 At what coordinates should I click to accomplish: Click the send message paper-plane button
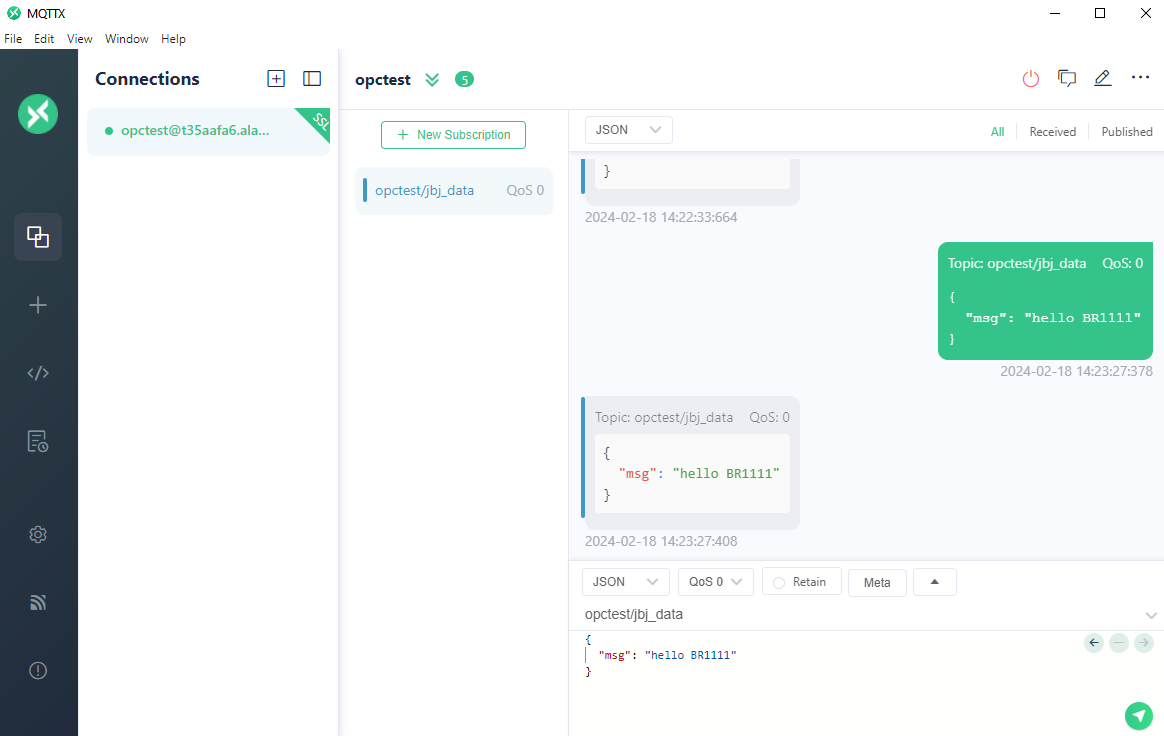point(1138,715)
